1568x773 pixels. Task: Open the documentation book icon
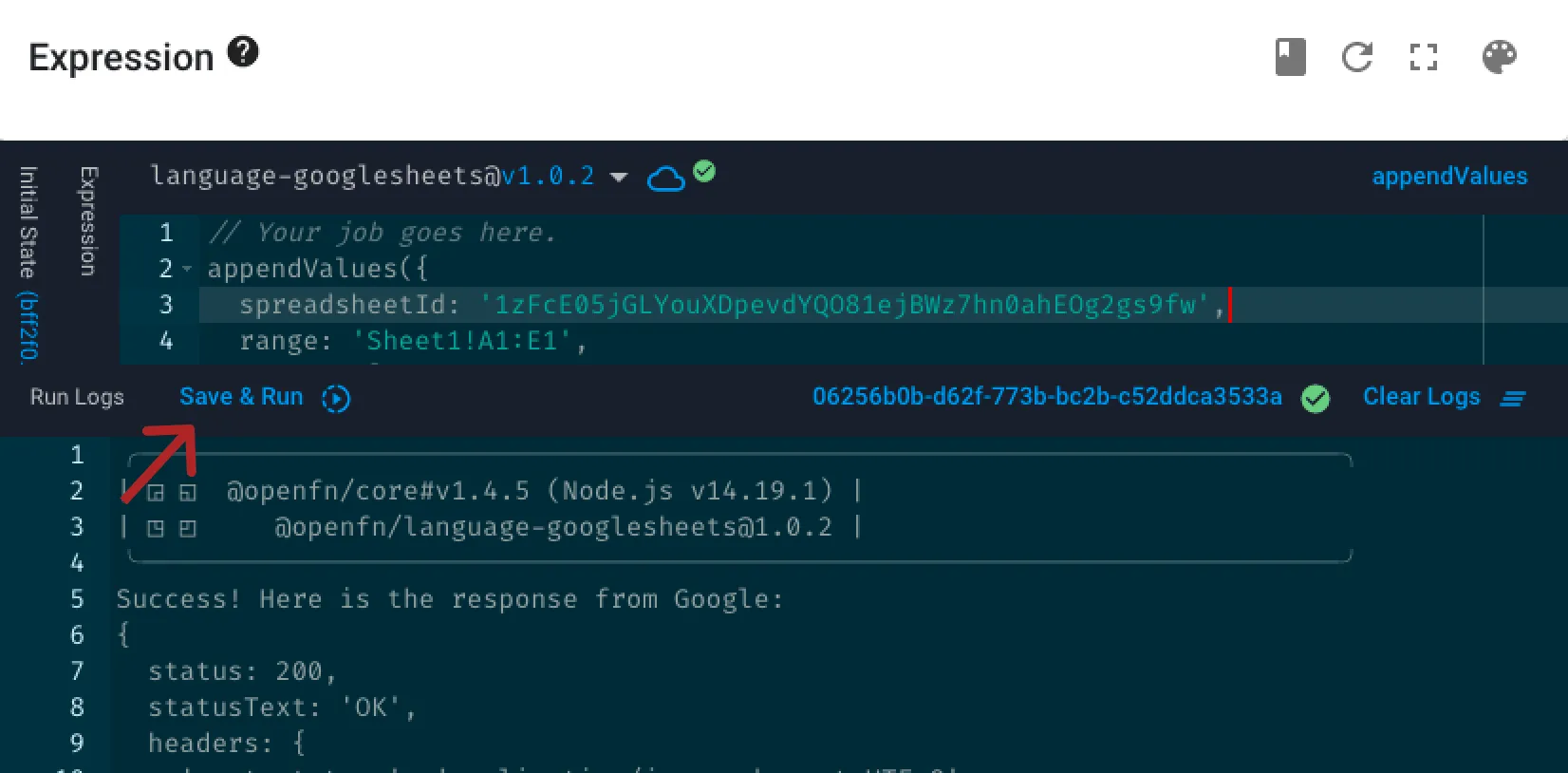[1290, 57]
